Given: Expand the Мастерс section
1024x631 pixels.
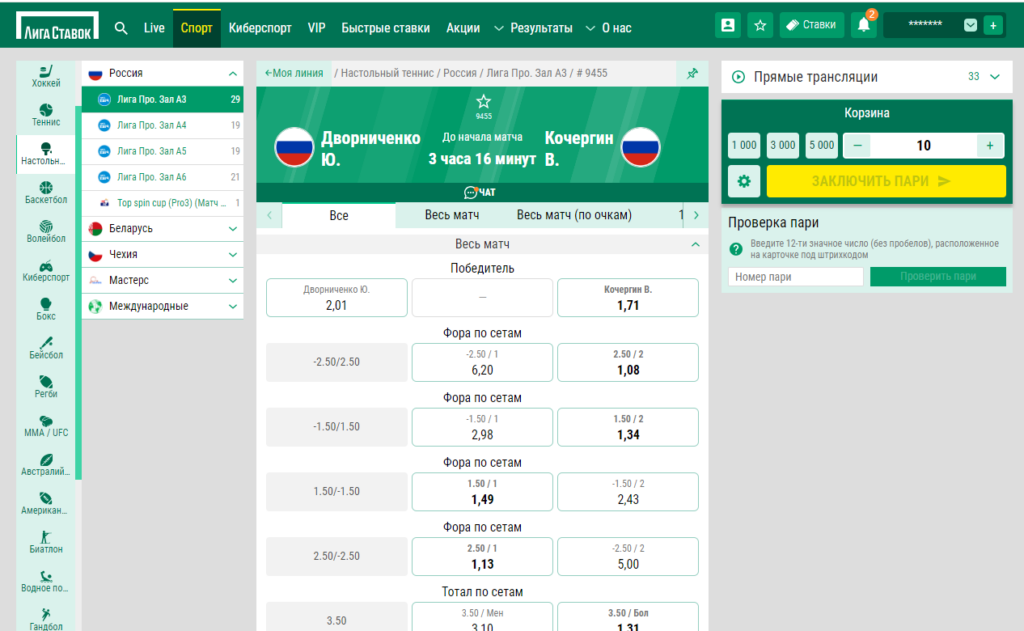Looking at the screenshot, I should point(163,280).
